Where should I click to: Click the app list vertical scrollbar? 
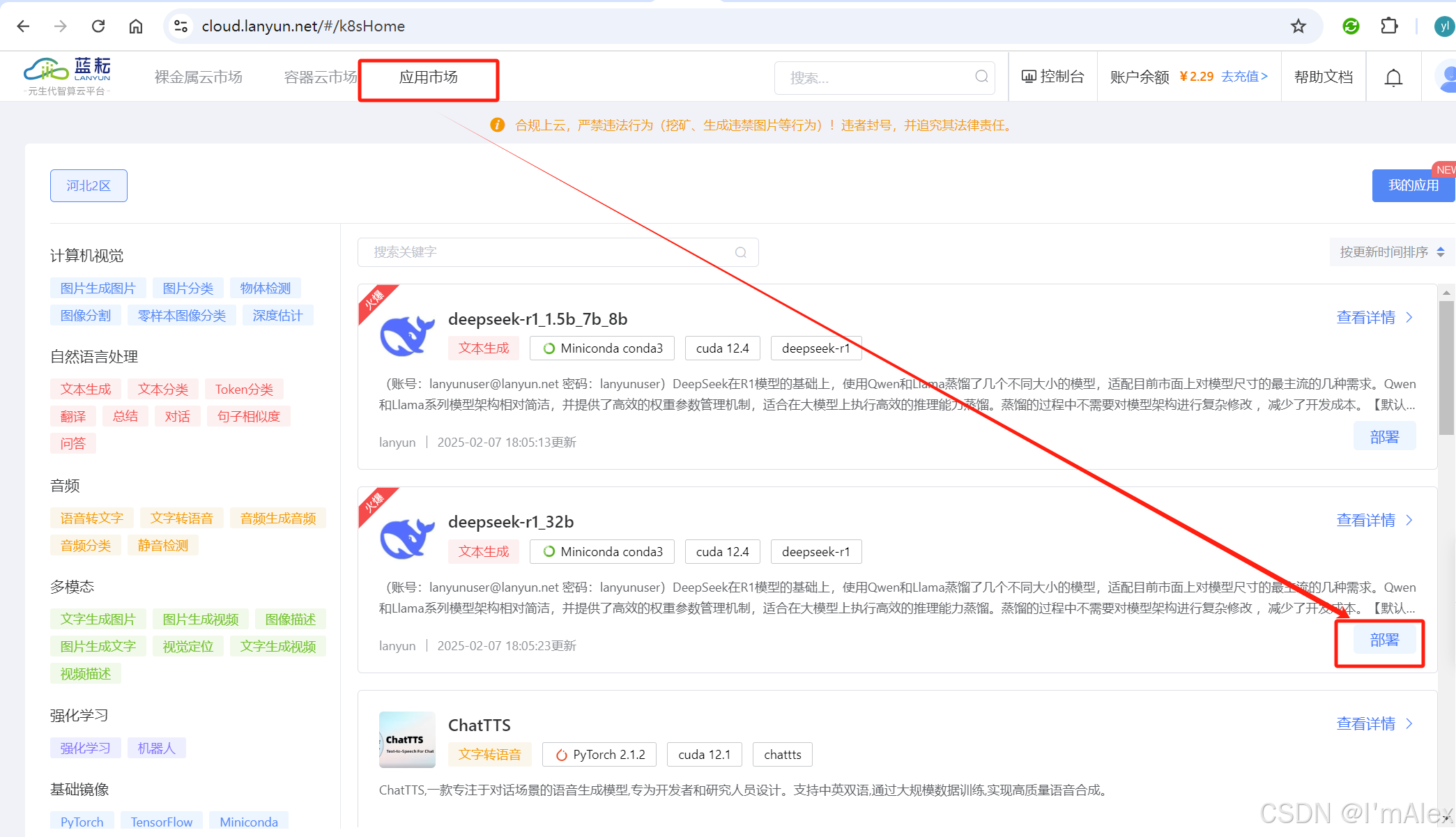(1446, 367)
